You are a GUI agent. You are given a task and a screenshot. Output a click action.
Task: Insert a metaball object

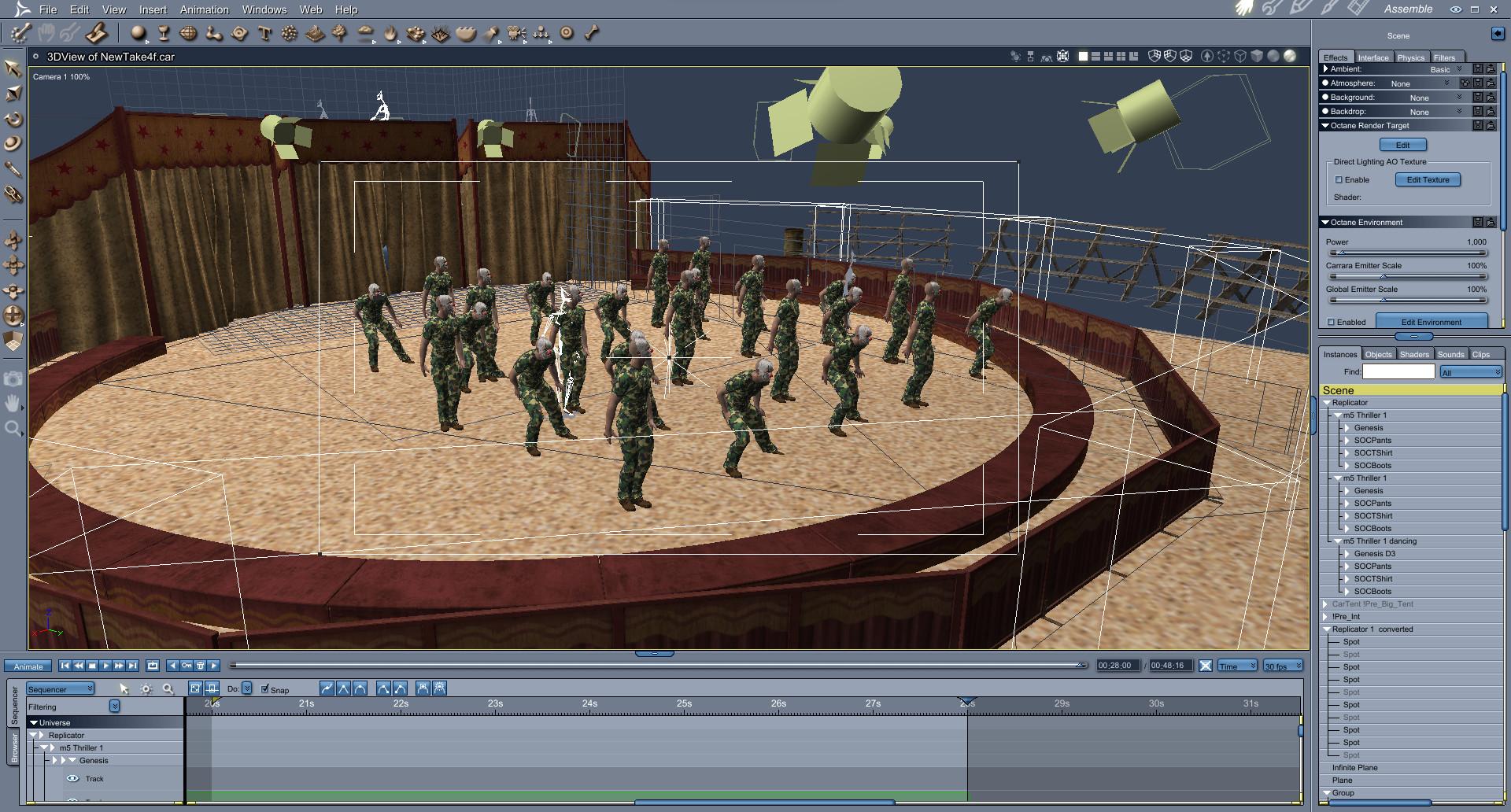tap(214, 33)
